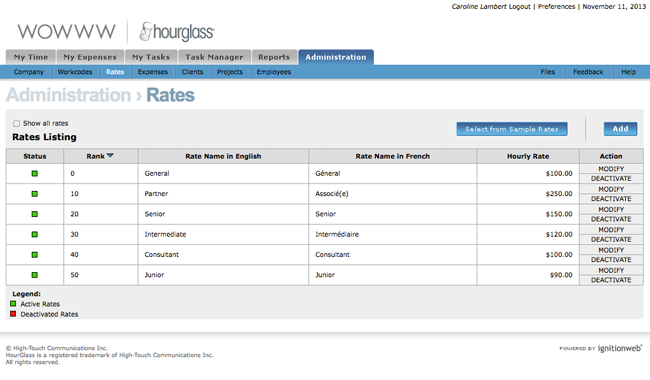Screen dimensions: 650x380
Task: Open the Feedback link
Action: [x=588, y=72]
